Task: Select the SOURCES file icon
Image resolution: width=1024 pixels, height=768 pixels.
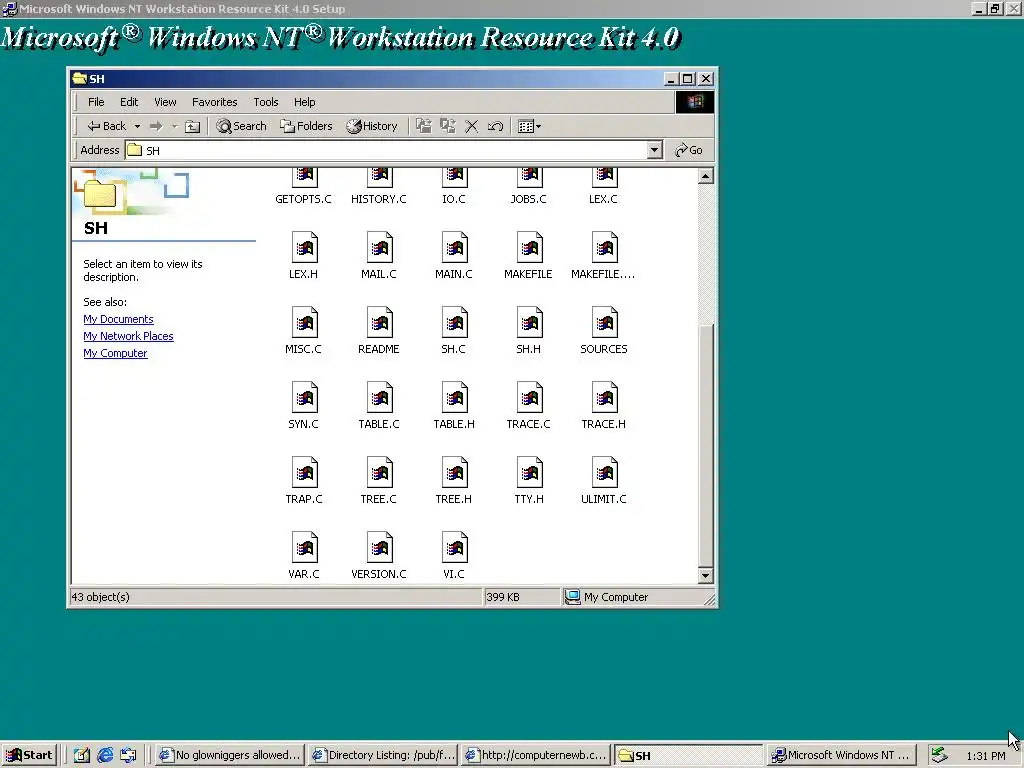Action: [x=603, y=331]
